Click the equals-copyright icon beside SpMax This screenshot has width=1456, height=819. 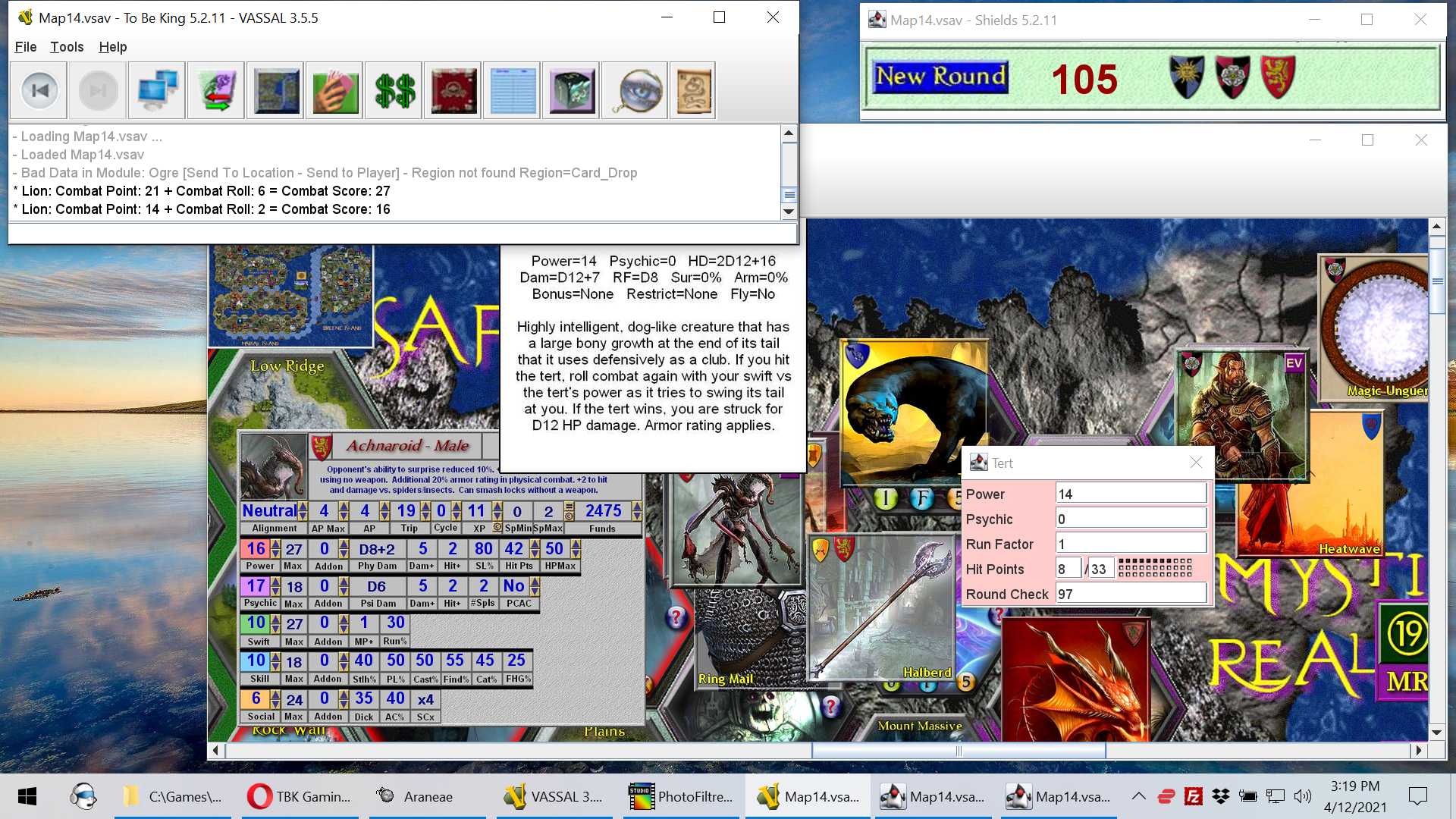pos(569,511)
